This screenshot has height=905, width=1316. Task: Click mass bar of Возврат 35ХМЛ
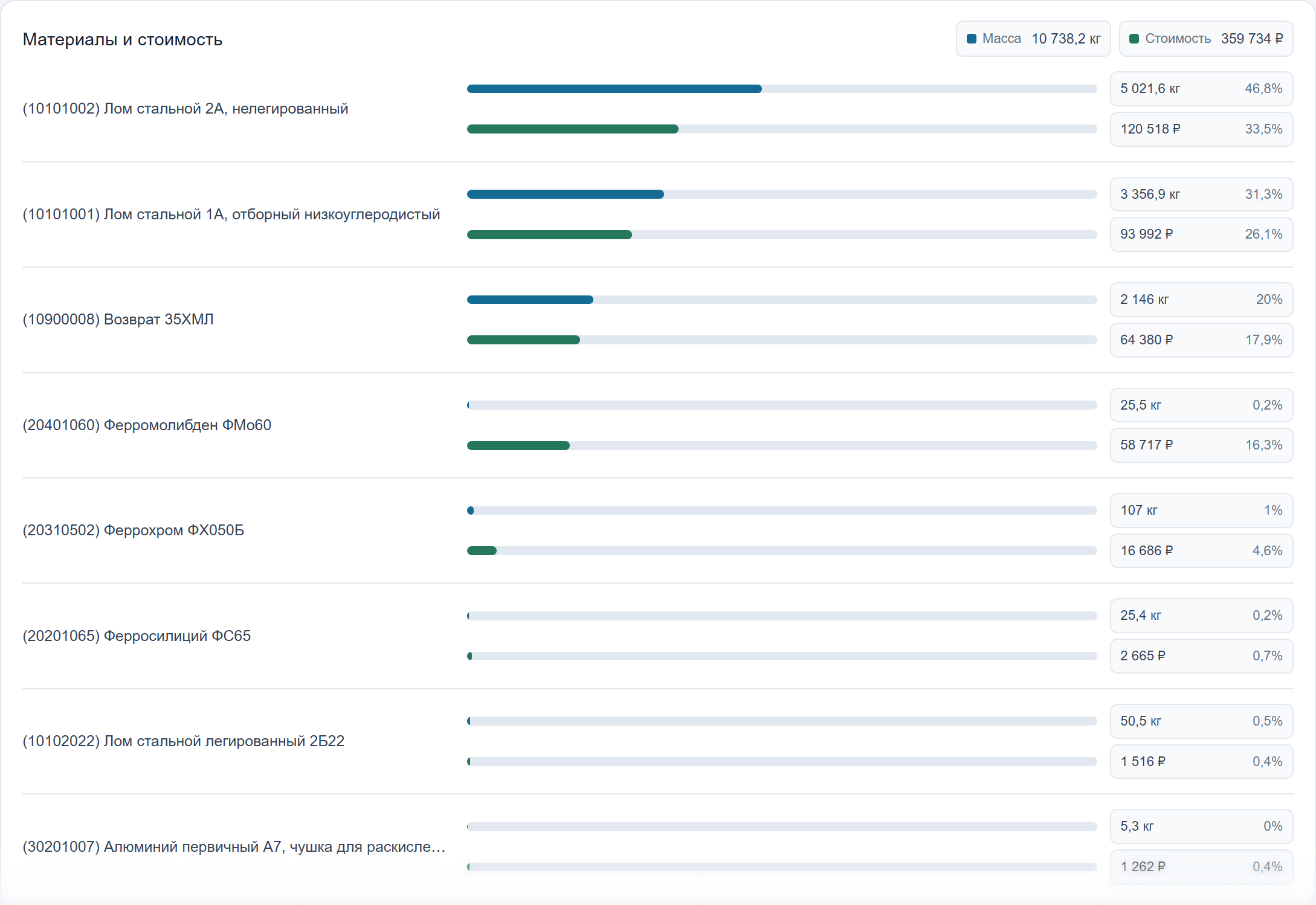782,300
